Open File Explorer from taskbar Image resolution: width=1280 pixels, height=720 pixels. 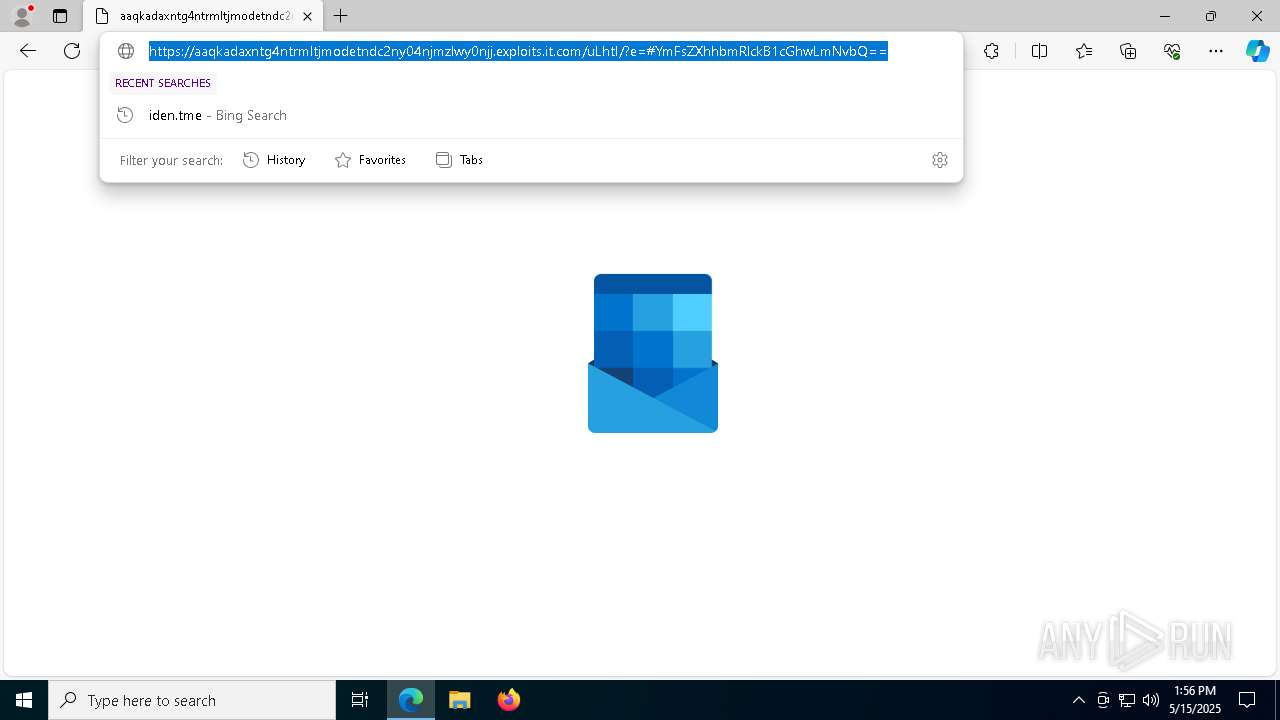point(460,700)
